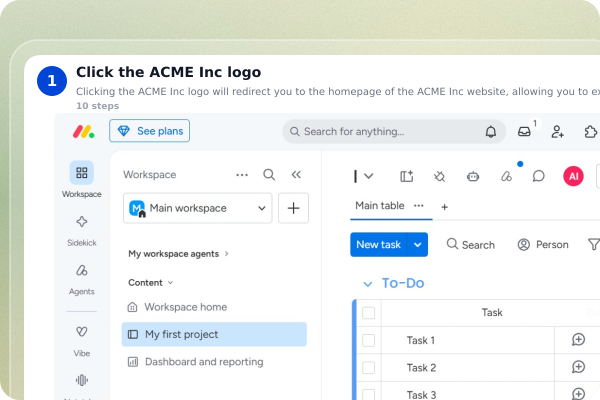Screen dimensions: 600x400
Task: Click the plus button beside Main workspace
Action: click(x=293, y=208)
